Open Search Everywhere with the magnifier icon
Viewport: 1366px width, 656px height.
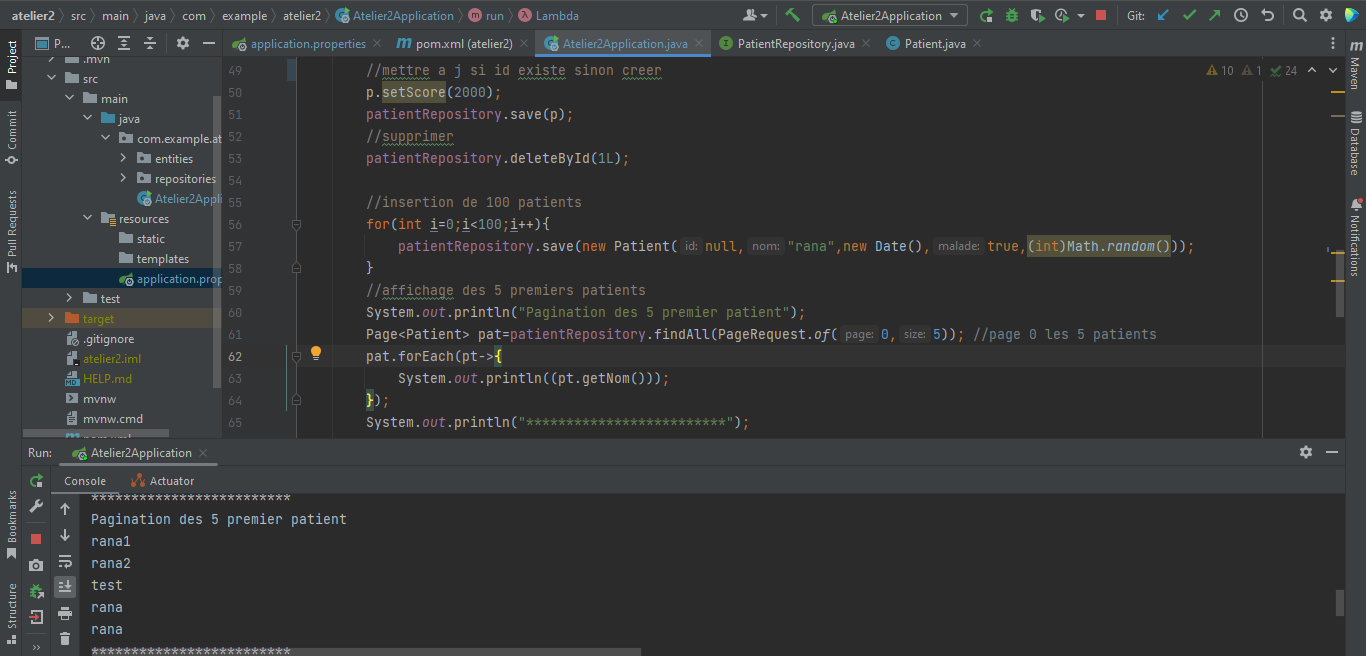coord(1299,15)
